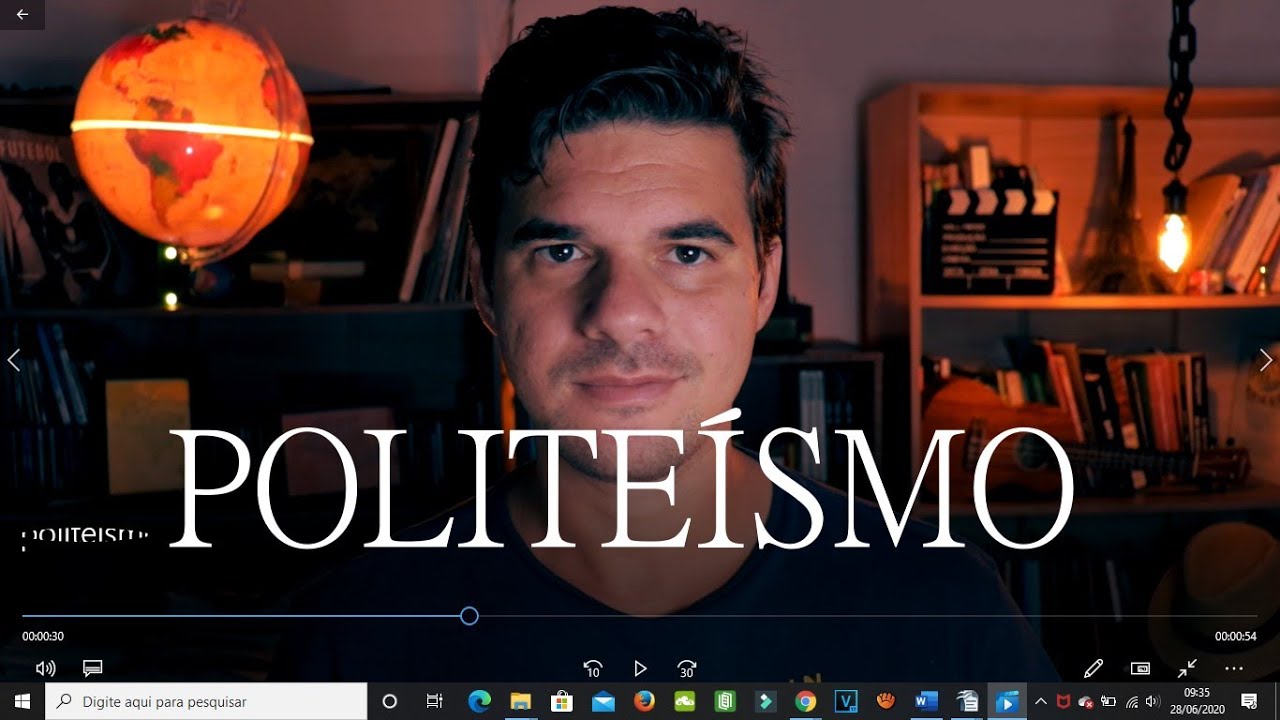This screenshot has height=720, width=1280.
Task: Switch to mini view mode
Action: 1141,668
